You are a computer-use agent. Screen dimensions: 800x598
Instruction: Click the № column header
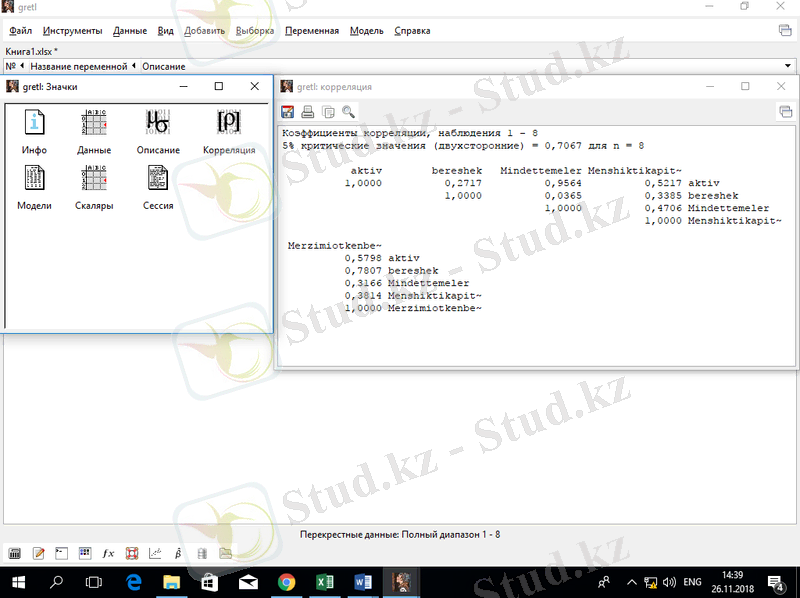click(15, 66)
